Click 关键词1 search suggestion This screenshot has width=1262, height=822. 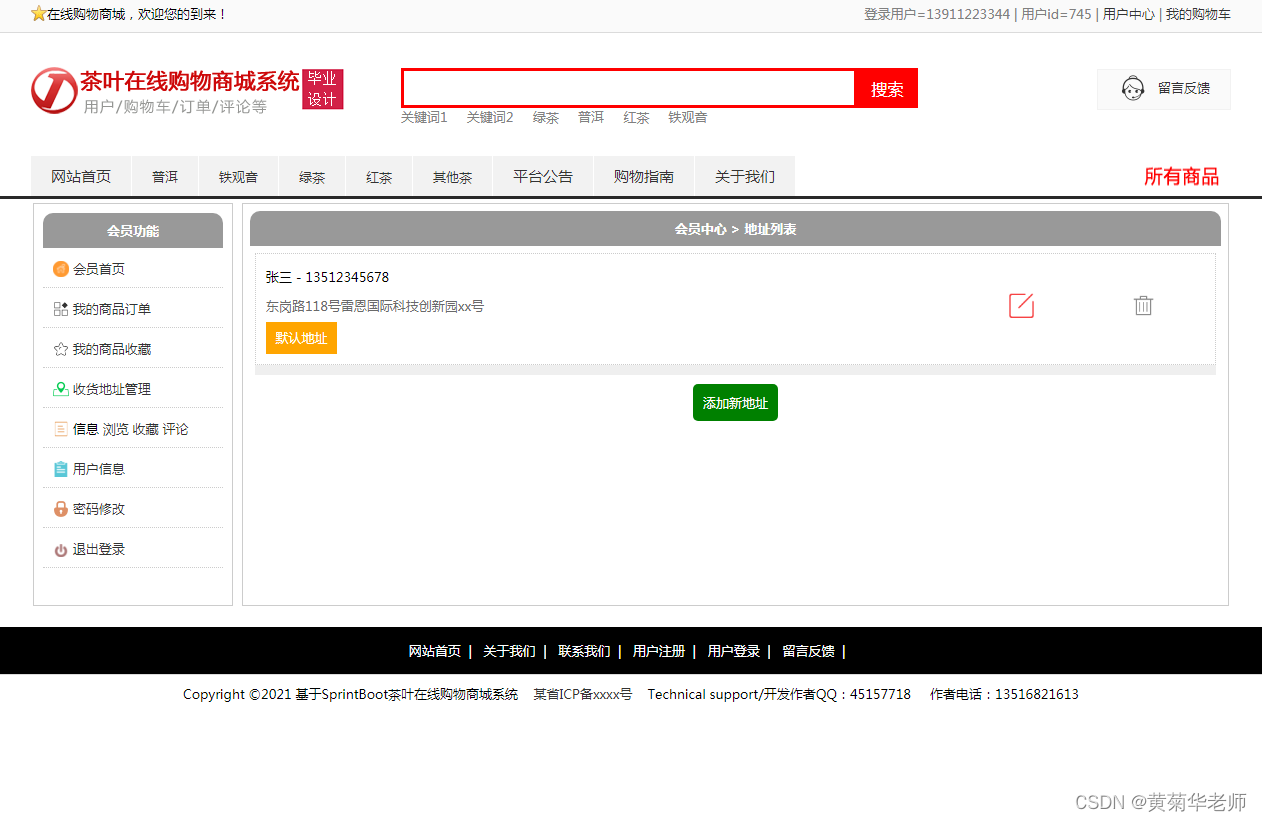tap(424, 117)
